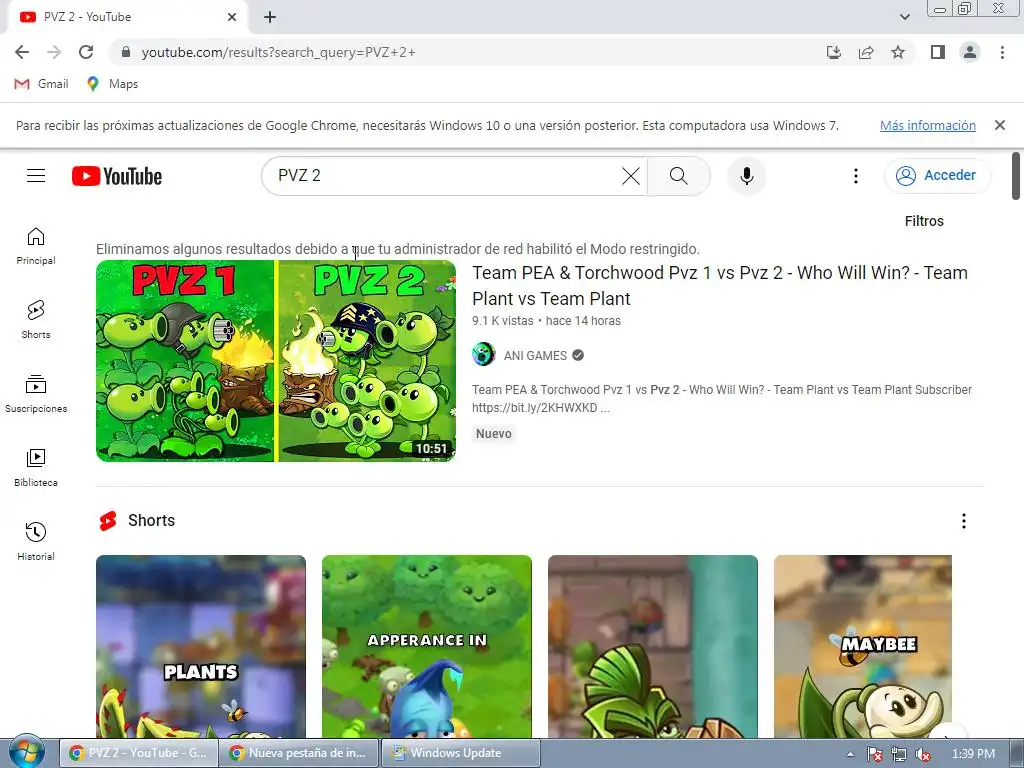Click the Más información link
1024x768 pixels.
(927, 125)
